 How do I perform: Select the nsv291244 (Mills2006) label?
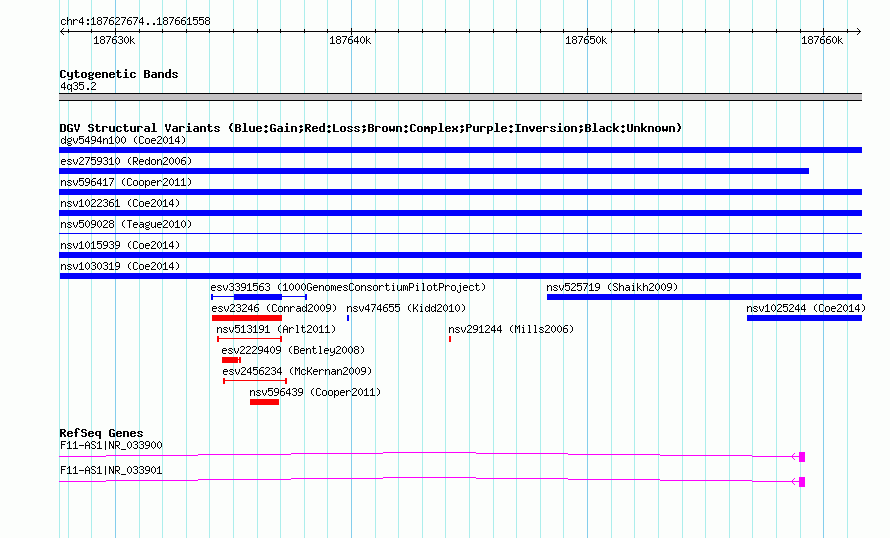(x=511, y=329)
